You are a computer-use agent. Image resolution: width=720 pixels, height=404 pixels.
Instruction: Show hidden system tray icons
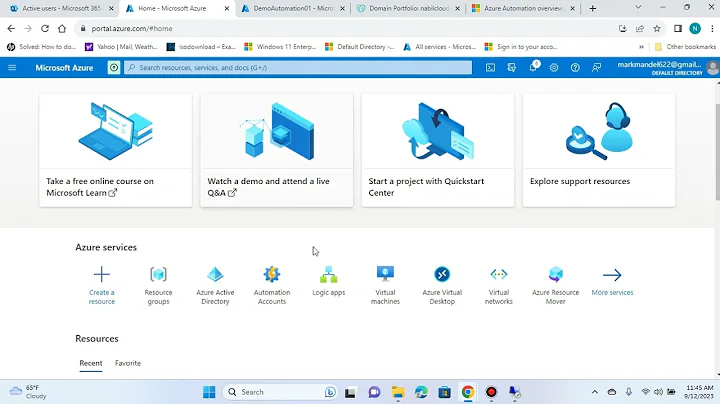595,392
